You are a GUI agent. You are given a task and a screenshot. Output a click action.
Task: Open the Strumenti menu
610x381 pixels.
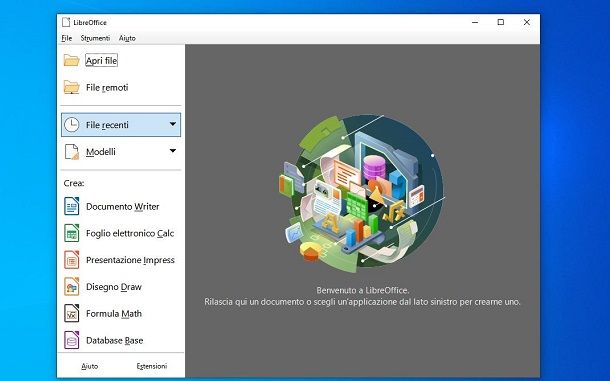tap(95, 38)
